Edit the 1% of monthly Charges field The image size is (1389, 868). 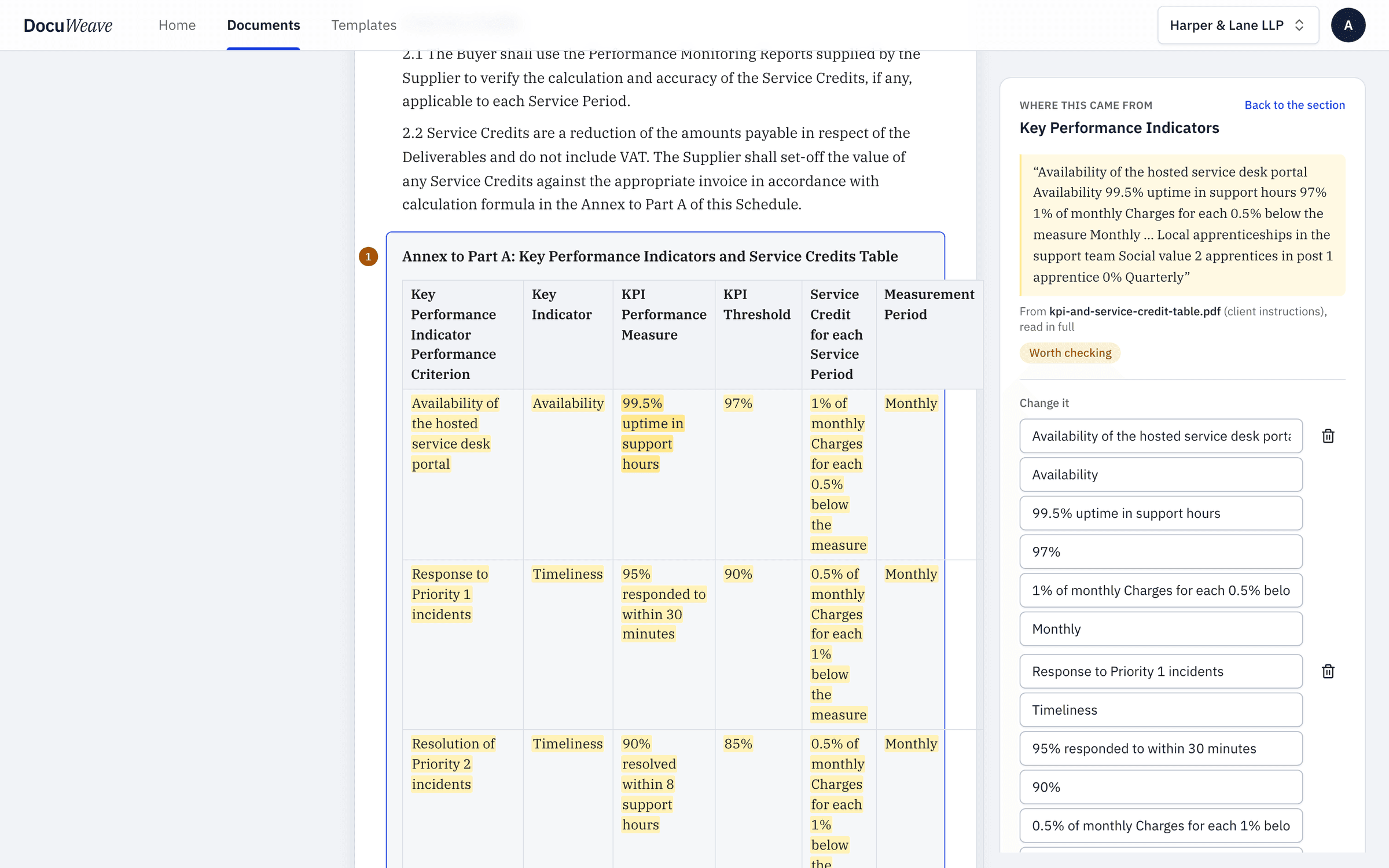(1161, 590)
